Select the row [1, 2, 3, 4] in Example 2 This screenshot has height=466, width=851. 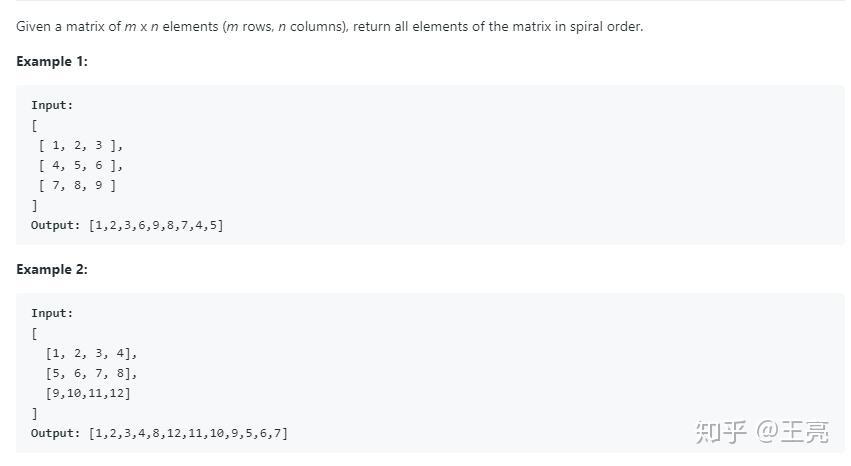coord(91,353)
